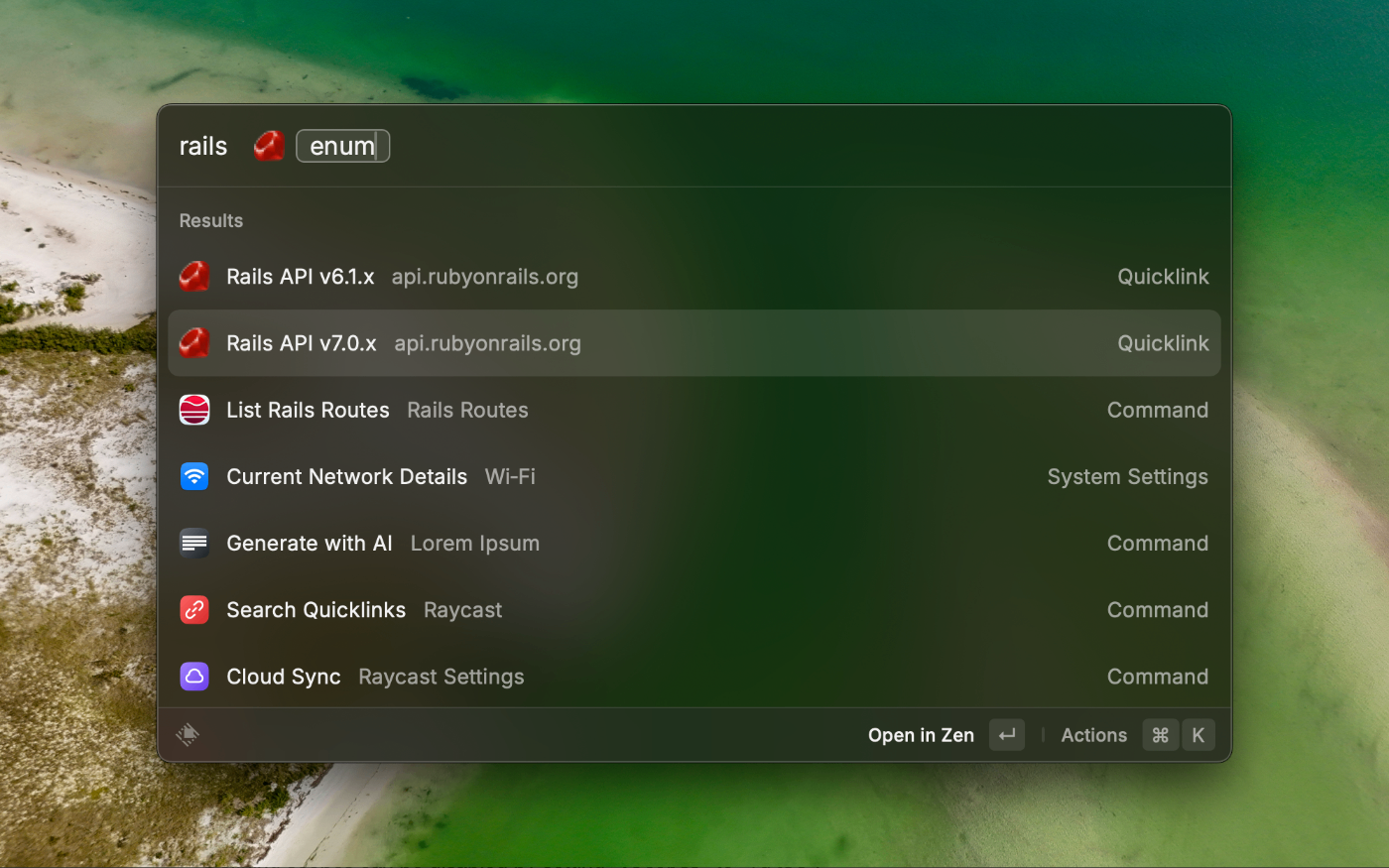Click the Lorem Ipsum subtitle
This screenshot has width=1389, height=868.
pyautogui.click(x=475, y=544)
